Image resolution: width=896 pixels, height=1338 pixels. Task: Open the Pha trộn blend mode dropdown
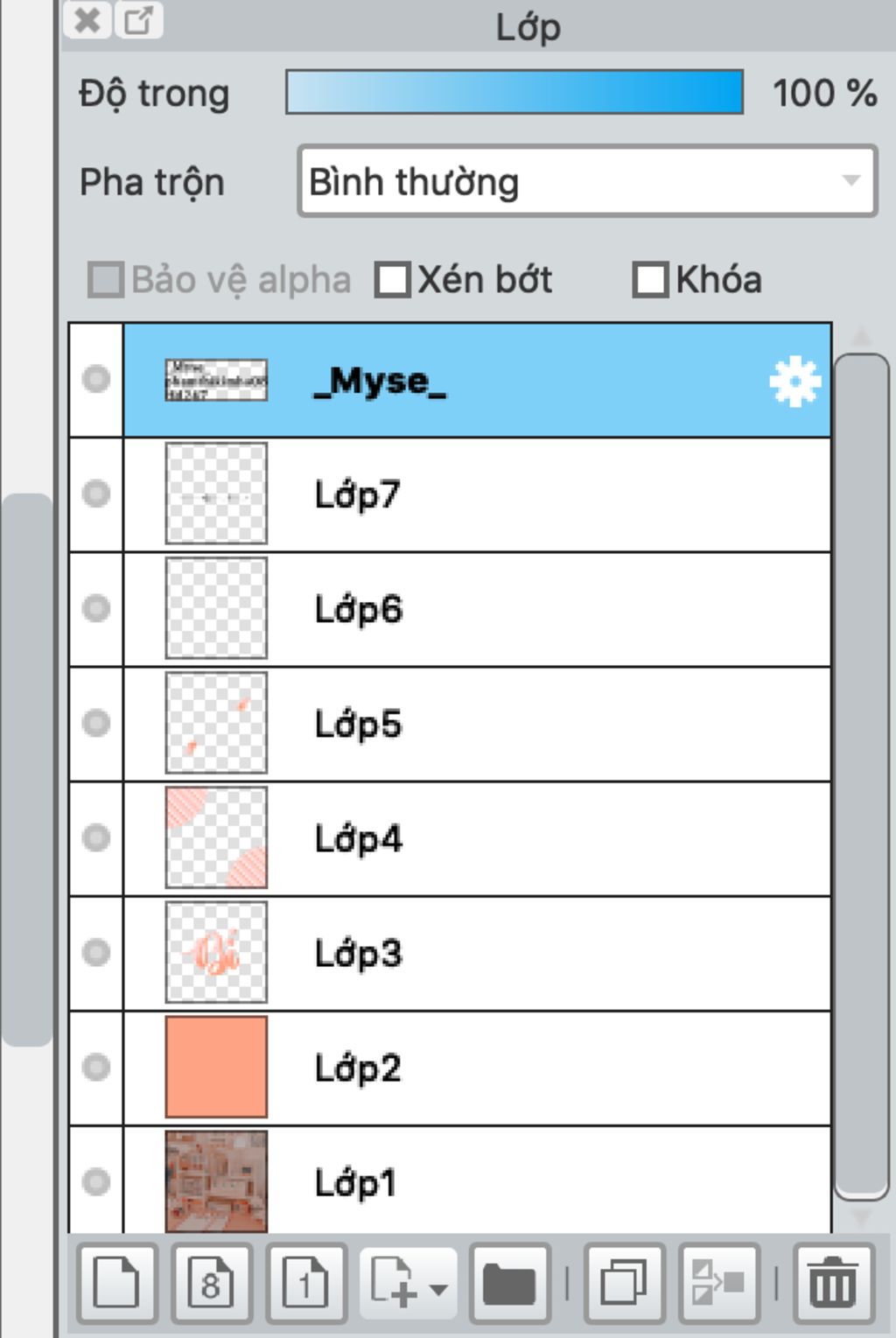586,182
